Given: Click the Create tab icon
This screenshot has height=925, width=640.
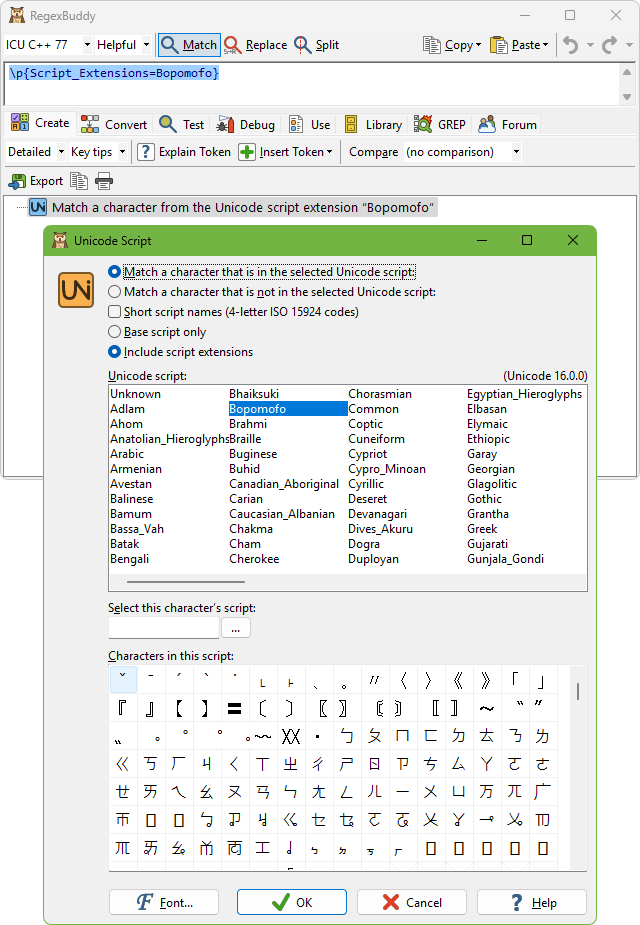Looking at the screenshot, I should click(x=19, y=123).
